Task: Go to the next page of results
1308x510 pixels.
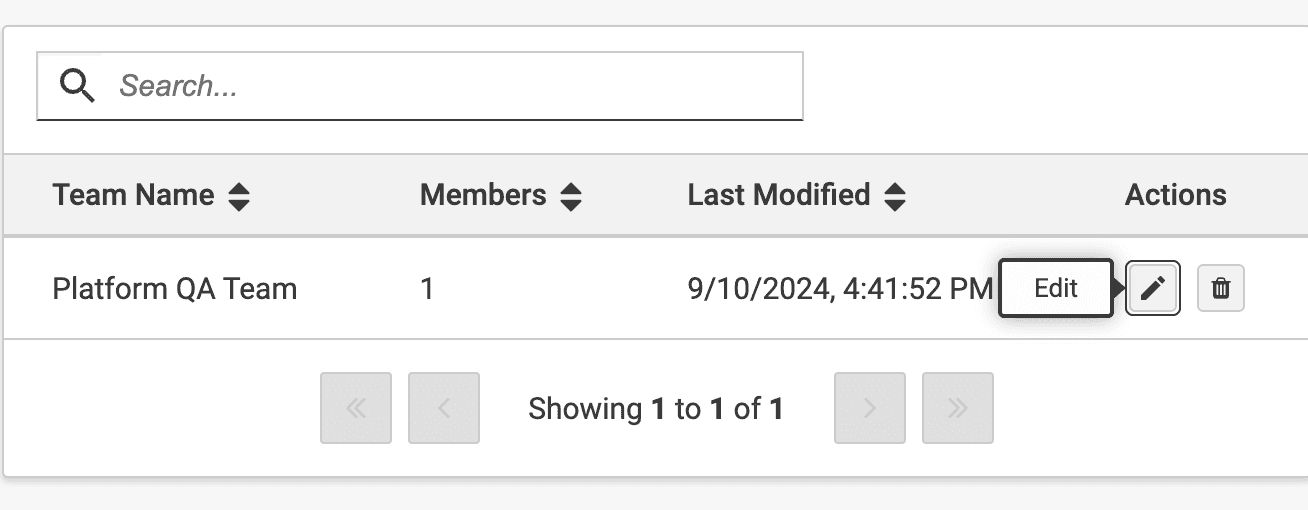Action: (870, 408)
